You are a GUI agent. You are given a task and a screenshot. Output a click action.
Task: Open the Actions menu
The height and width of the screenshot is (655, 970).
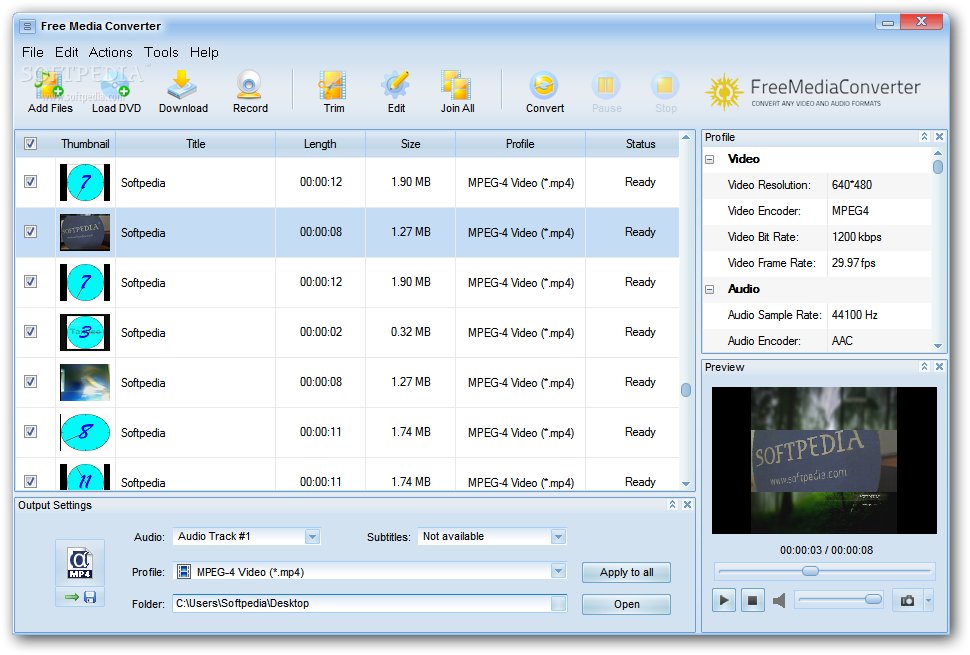click(110, 53)
